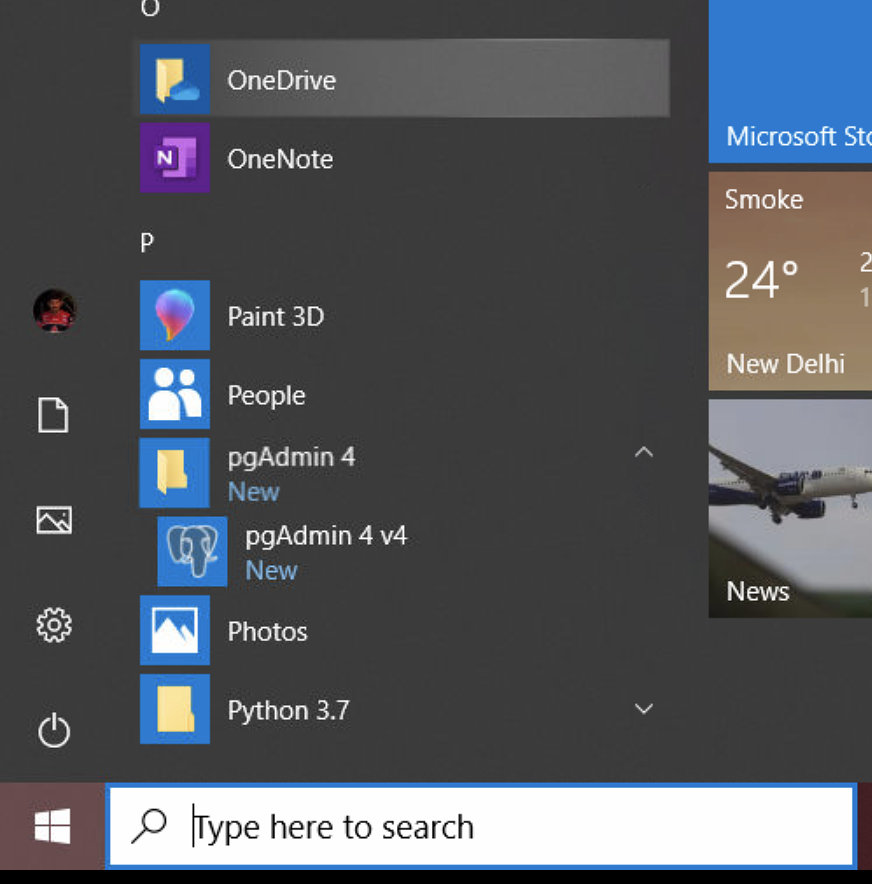This screenshot has height=884, width=872.
Task: Launch OneNote from the app list
Action: click(x=174, y=158)
